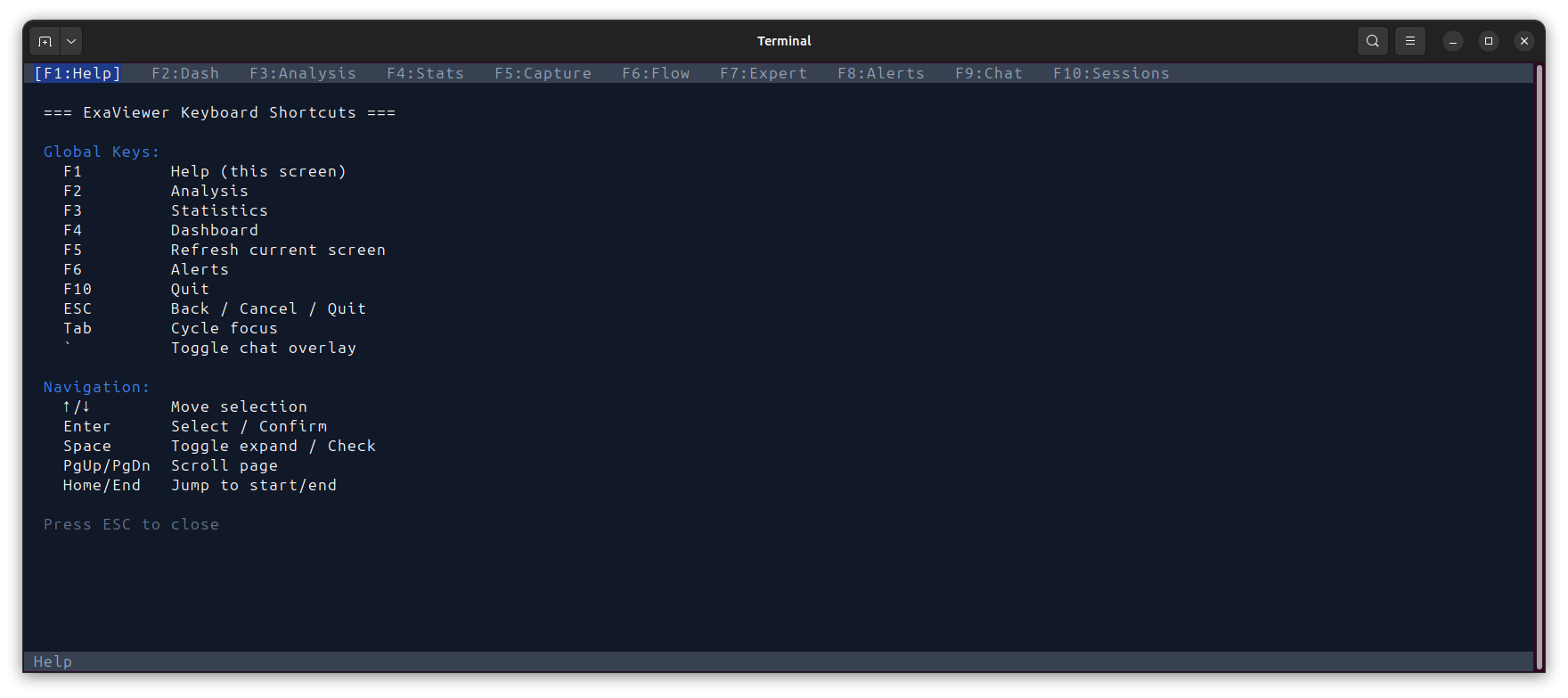Minimize the Terminal window
1568x698 pixels.
click(1453, 41)
